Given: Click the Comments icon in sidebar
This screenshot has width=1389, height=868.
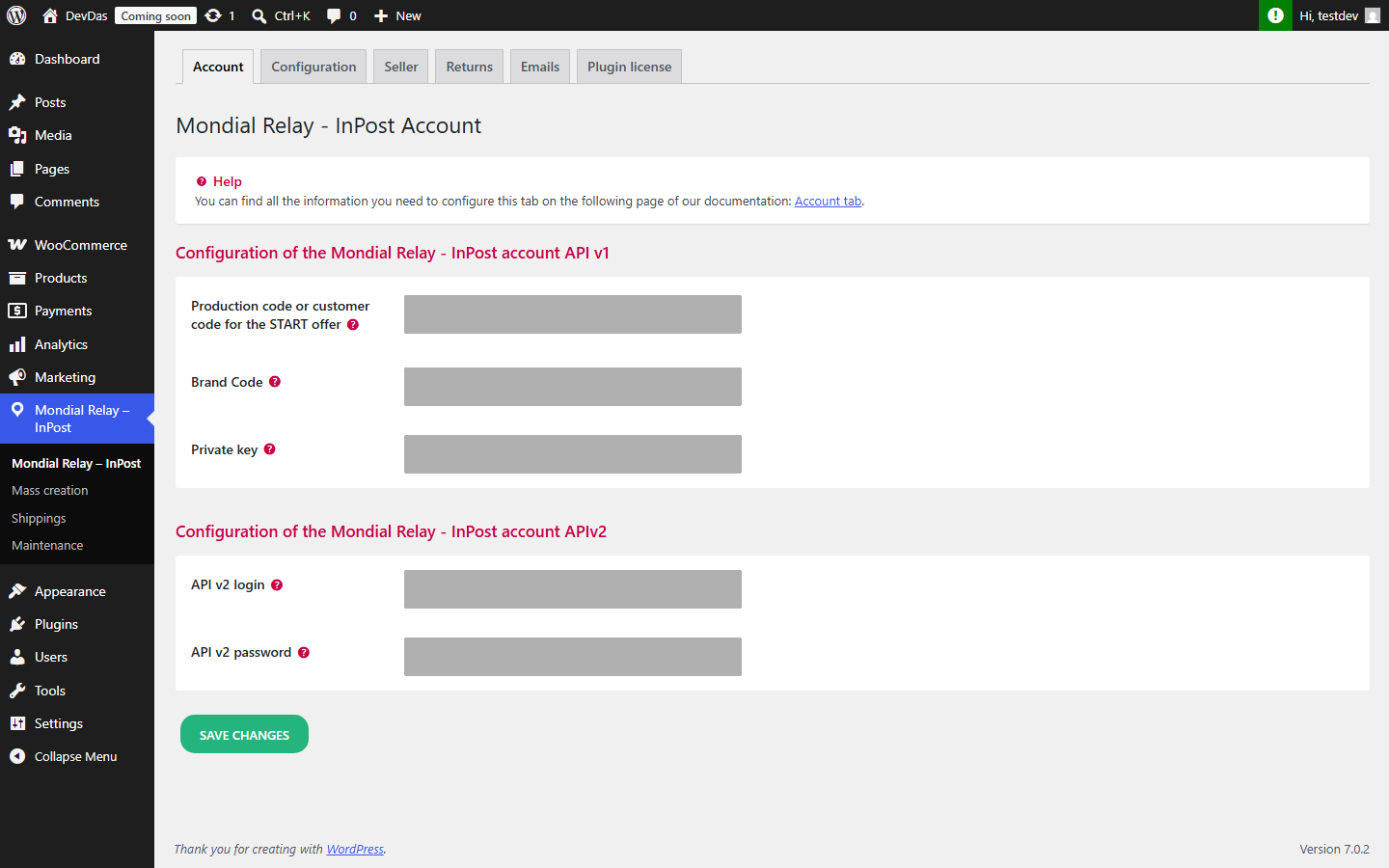Looking at the screenshot, I should [17, 202].
